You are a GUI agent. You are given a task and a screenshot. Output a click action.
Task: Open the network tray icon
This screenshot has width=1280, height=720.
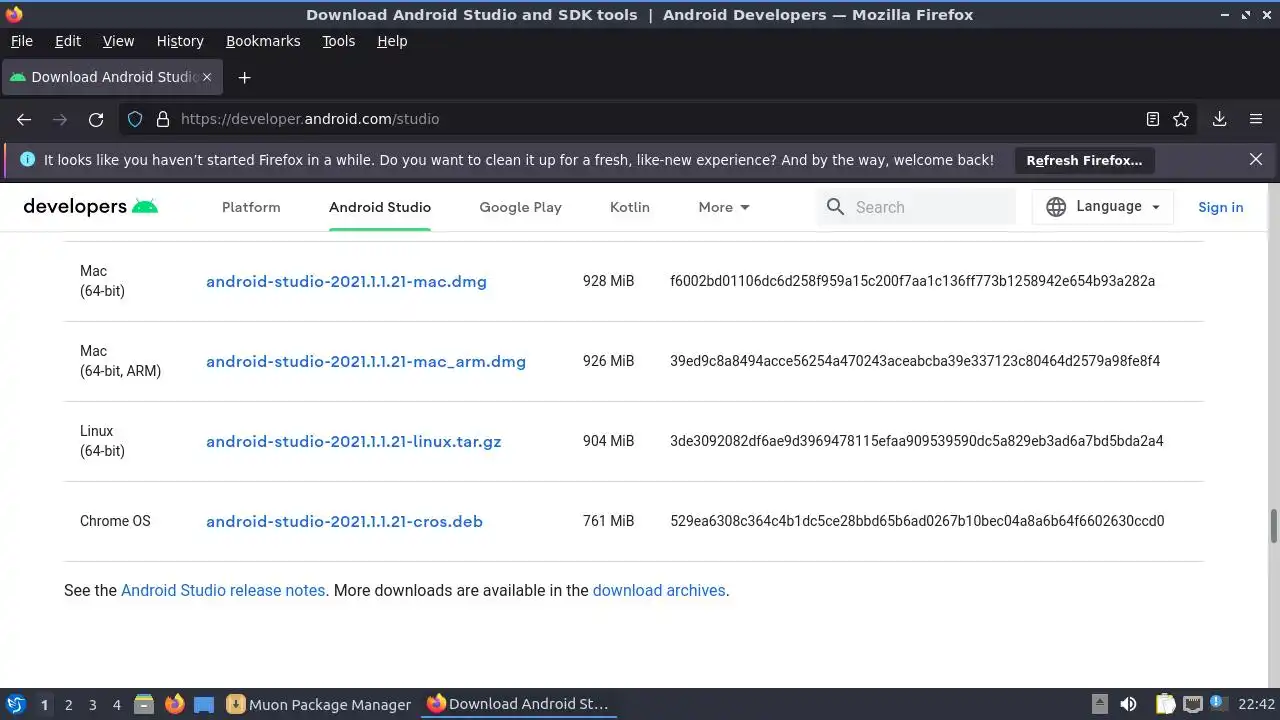(x=1191, y=704)
